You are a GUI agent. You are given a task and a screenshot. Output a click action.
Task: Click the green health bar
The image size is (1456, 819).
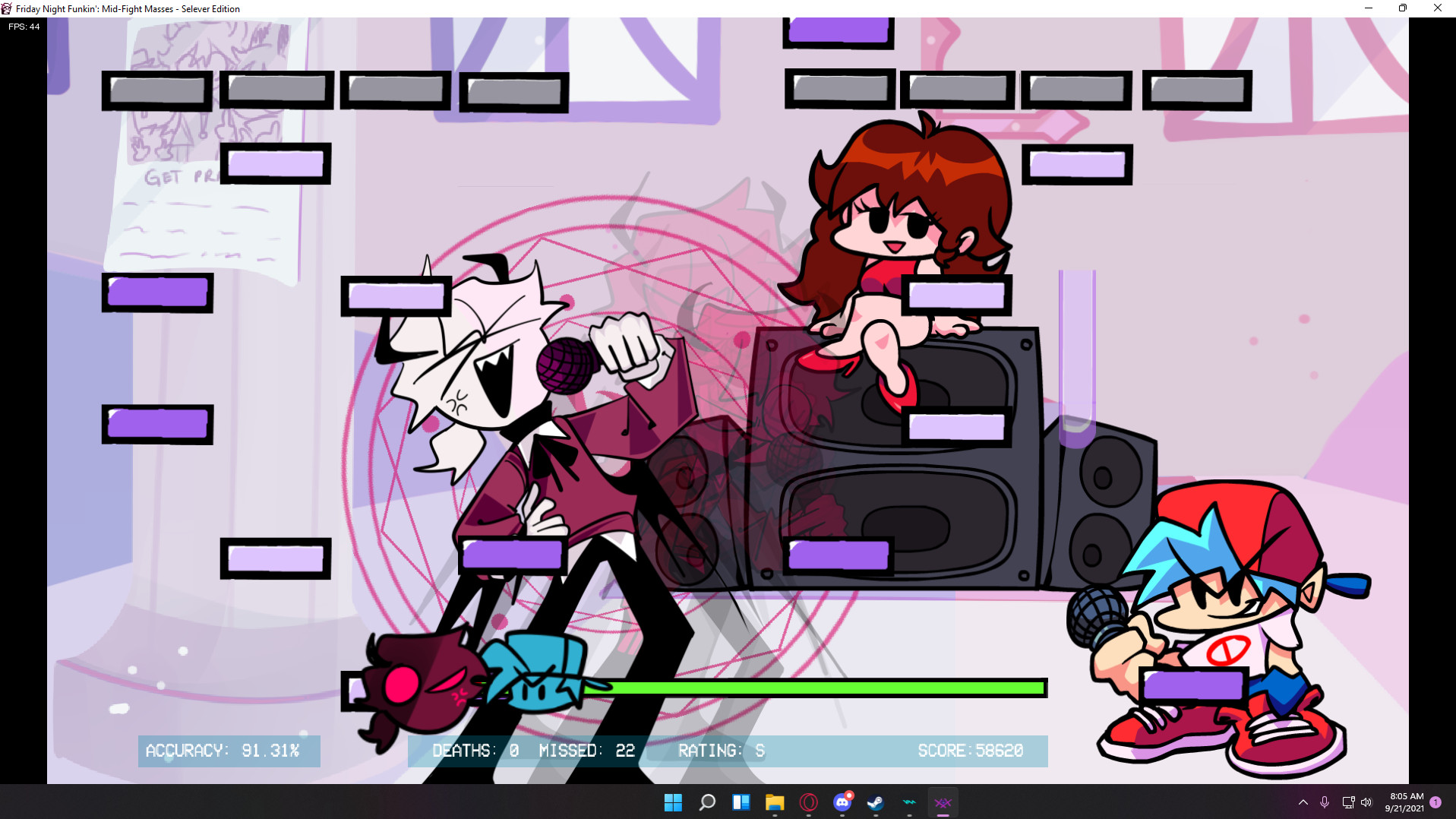coord(820,688)
